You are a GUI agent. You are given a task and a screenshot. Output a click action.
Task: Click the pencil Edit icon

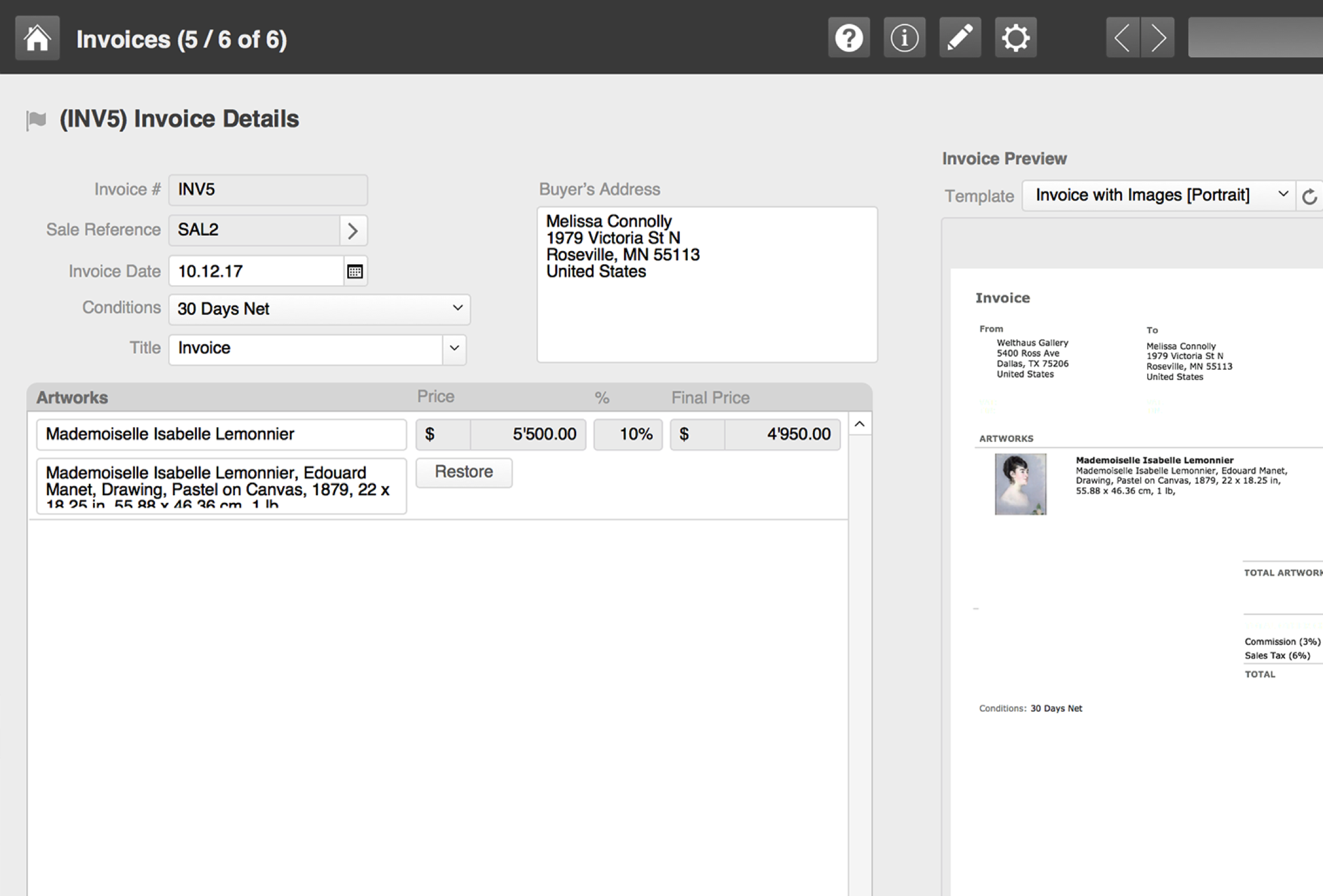tap(960, 38)
